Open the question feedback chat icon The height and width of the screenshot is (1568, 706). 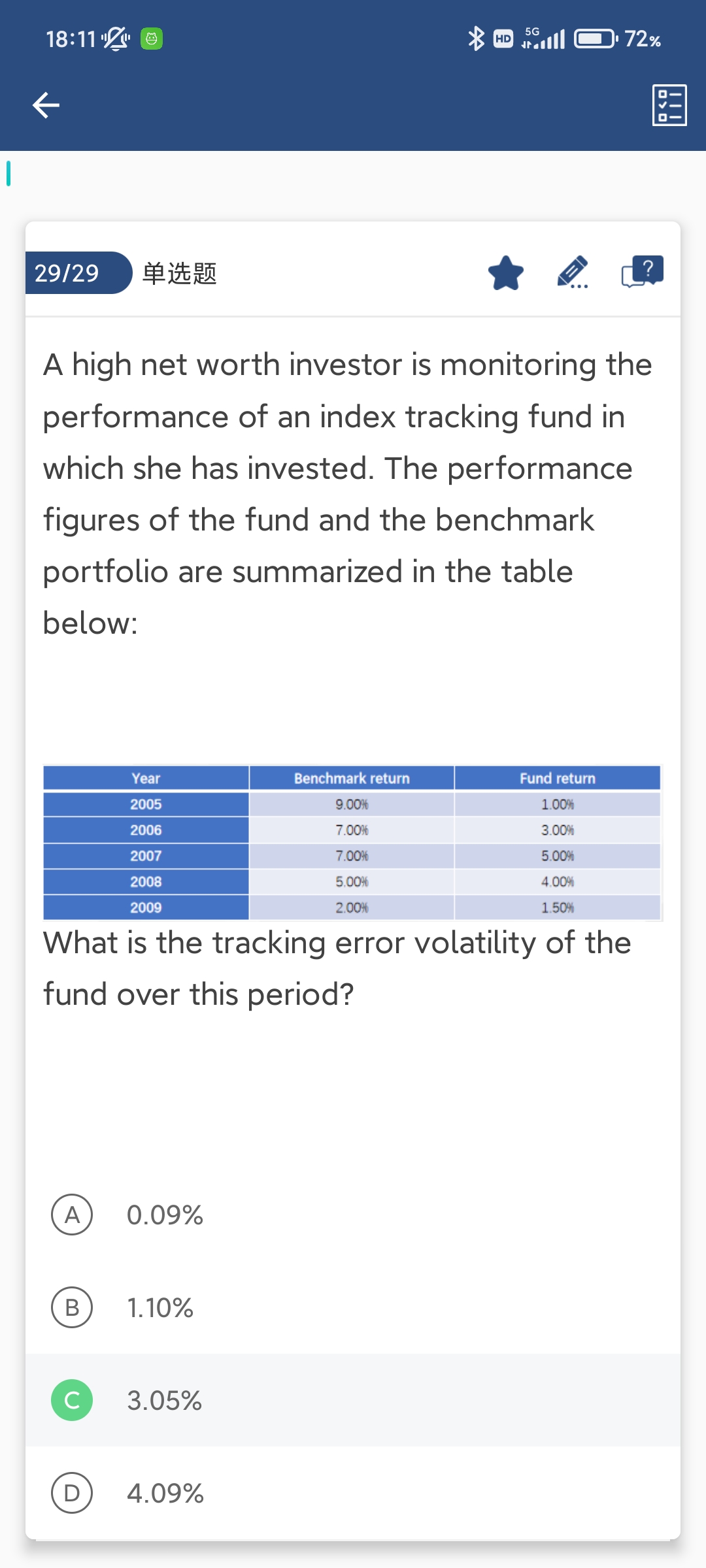[642, 272]
